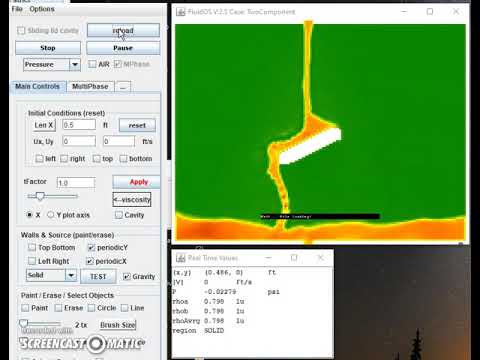This screenshot has height=360, width=480.
Task: Click the pressure P value row
Action: click(x=226, y=292)
